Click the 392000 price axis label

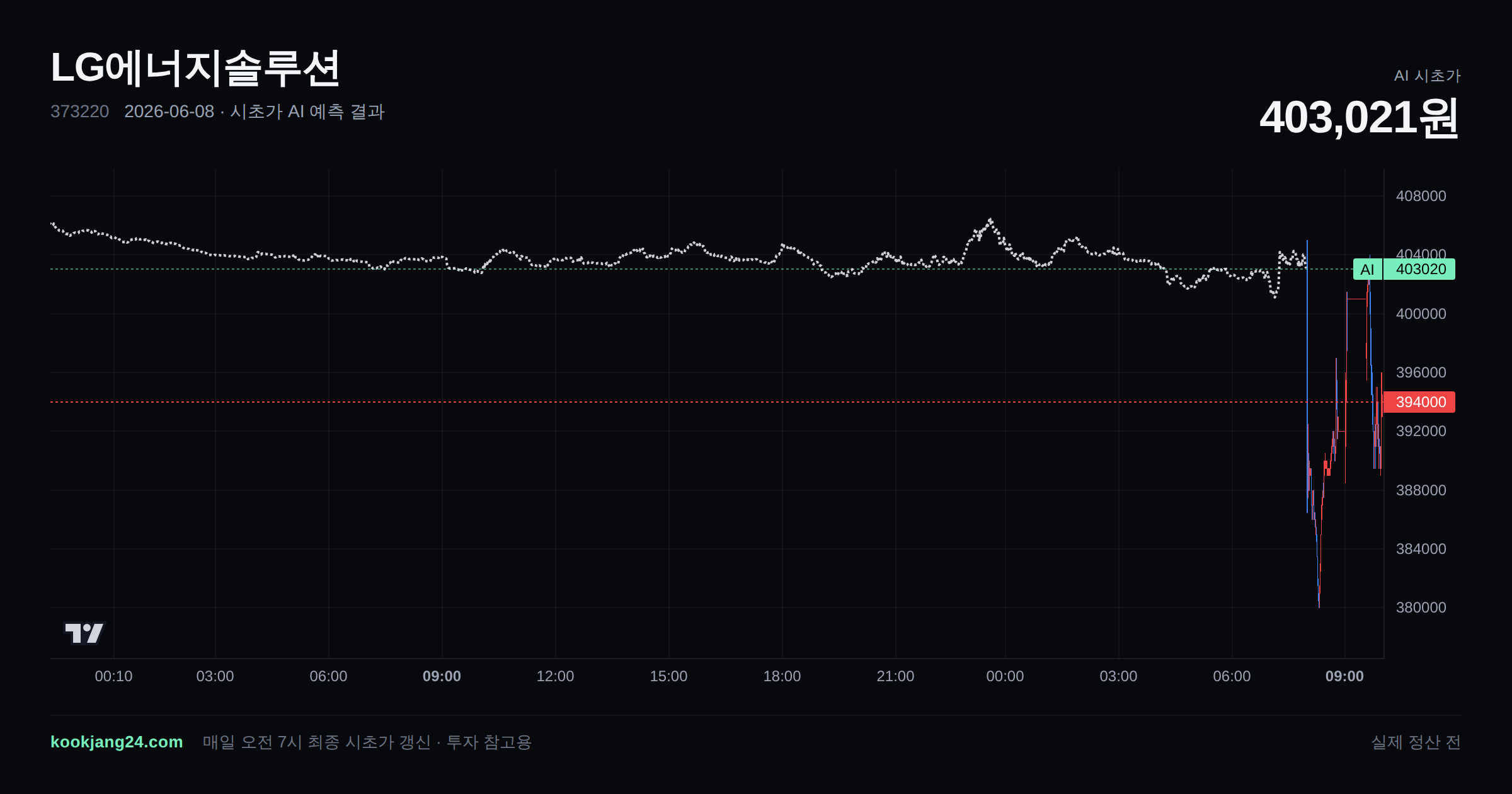point(1421,431)
